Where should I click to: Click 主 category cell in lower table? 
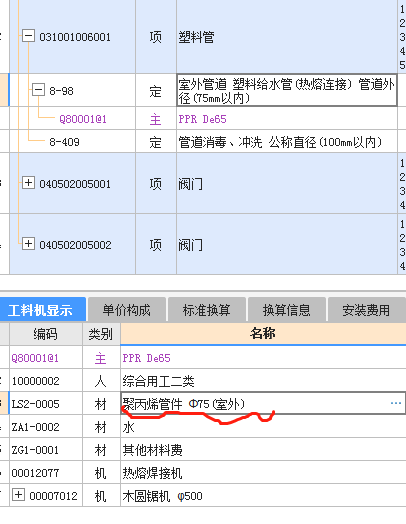(x=101, y=358)
